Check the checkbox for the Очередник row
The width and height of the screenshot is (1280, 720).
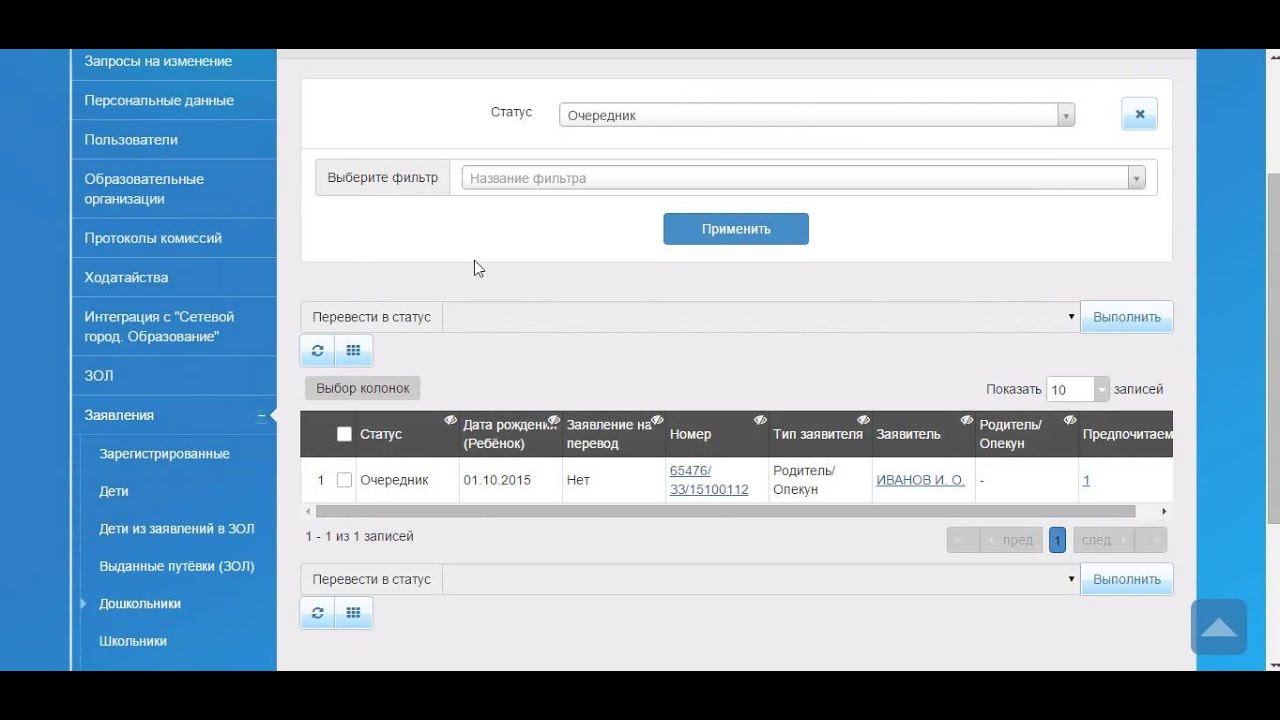(x=344, y=480)
